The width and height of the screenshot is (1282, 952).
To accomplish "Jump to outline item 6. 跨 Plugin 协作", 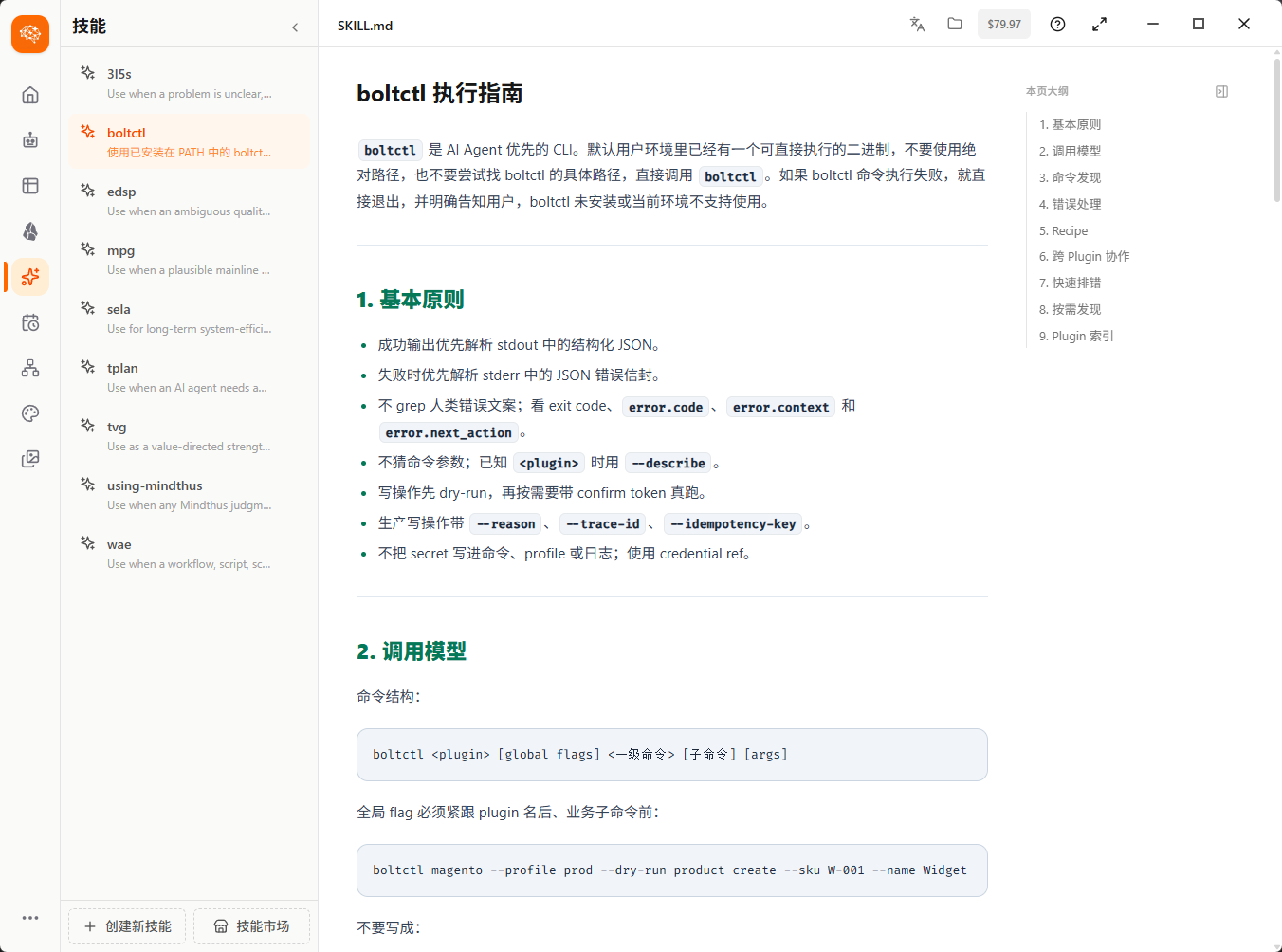I will [1084, 256].
